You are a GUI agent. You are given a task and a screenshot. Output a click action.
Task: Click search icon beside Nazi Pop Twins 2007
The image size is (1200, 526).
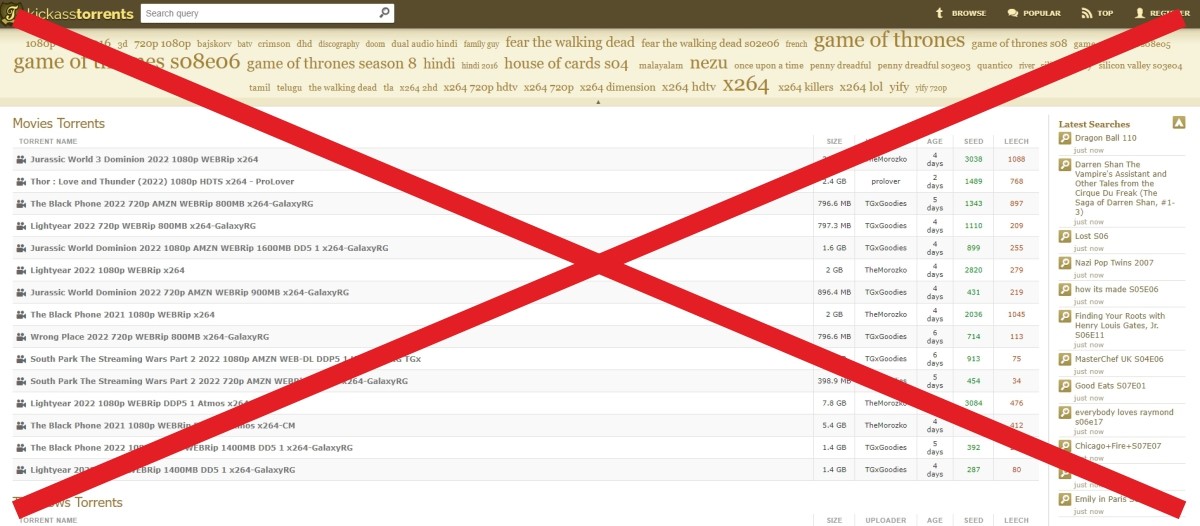pos(1065,262)
